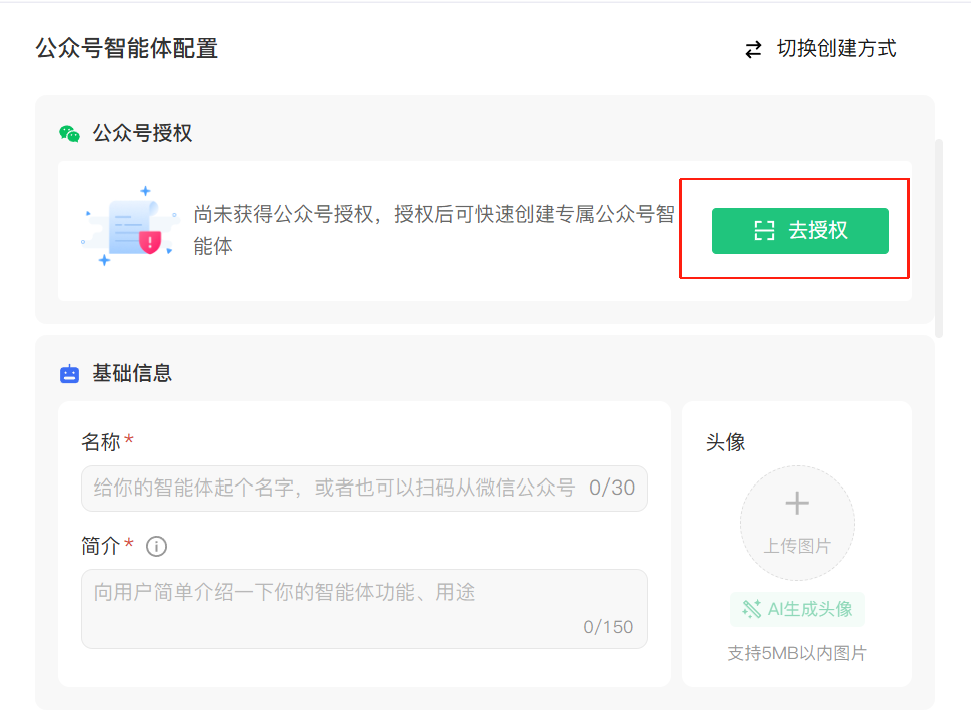The height and width of the screenshot is (720, 971).
Task: Click the scan icon inside 去授权 button
Action: (764, 231)
